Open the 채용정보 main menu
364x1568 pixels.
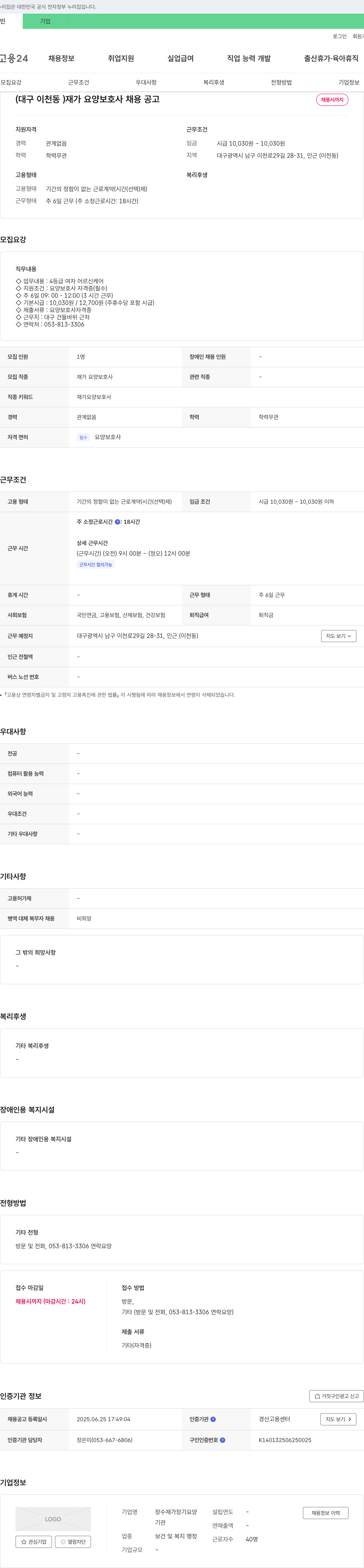click(61, 58)
